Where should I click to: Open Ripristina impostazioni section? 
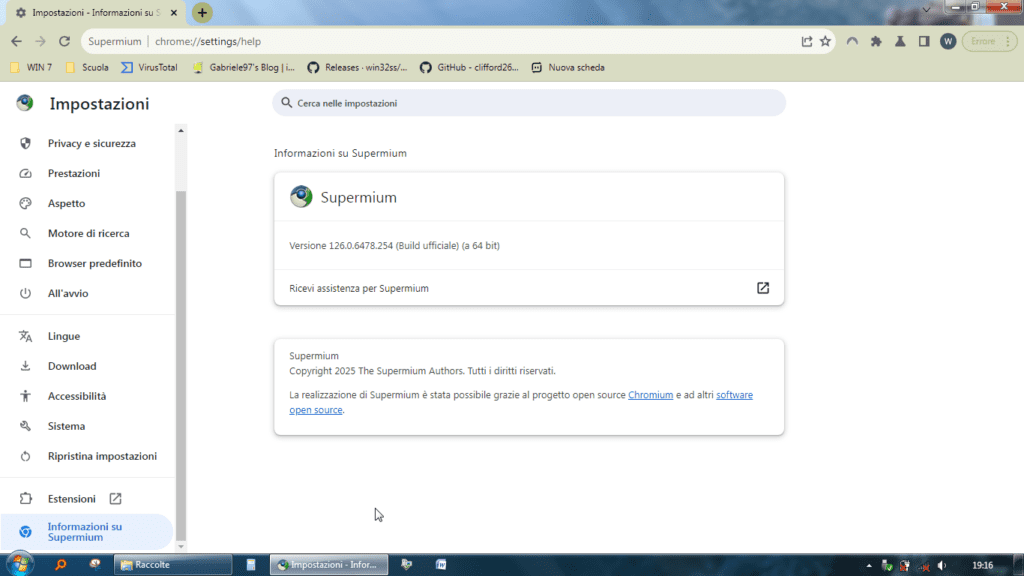click(88, 456)
